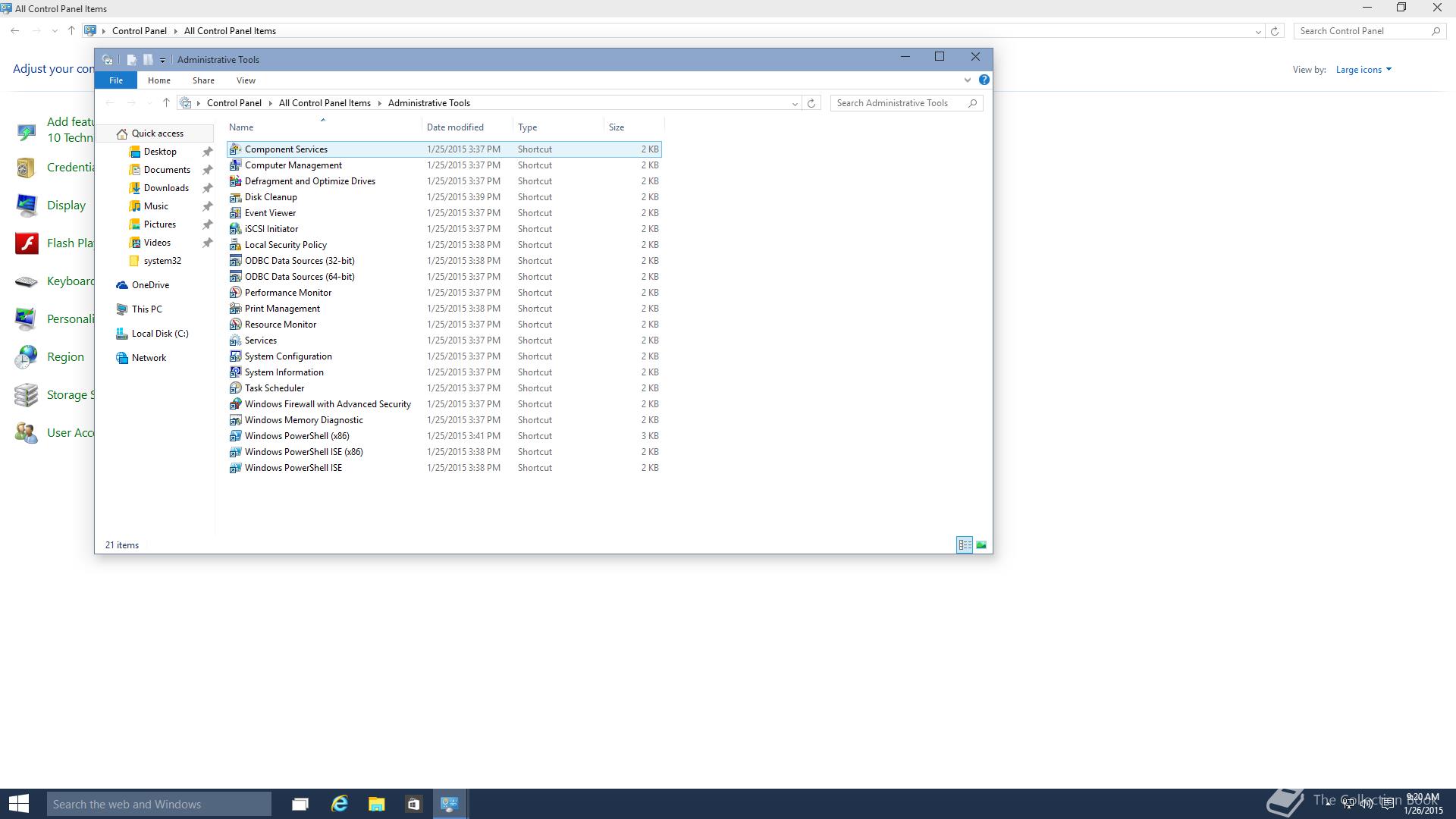Open the Task View taskbar icon
The image size is (1456, 819).
click(300, 804)
